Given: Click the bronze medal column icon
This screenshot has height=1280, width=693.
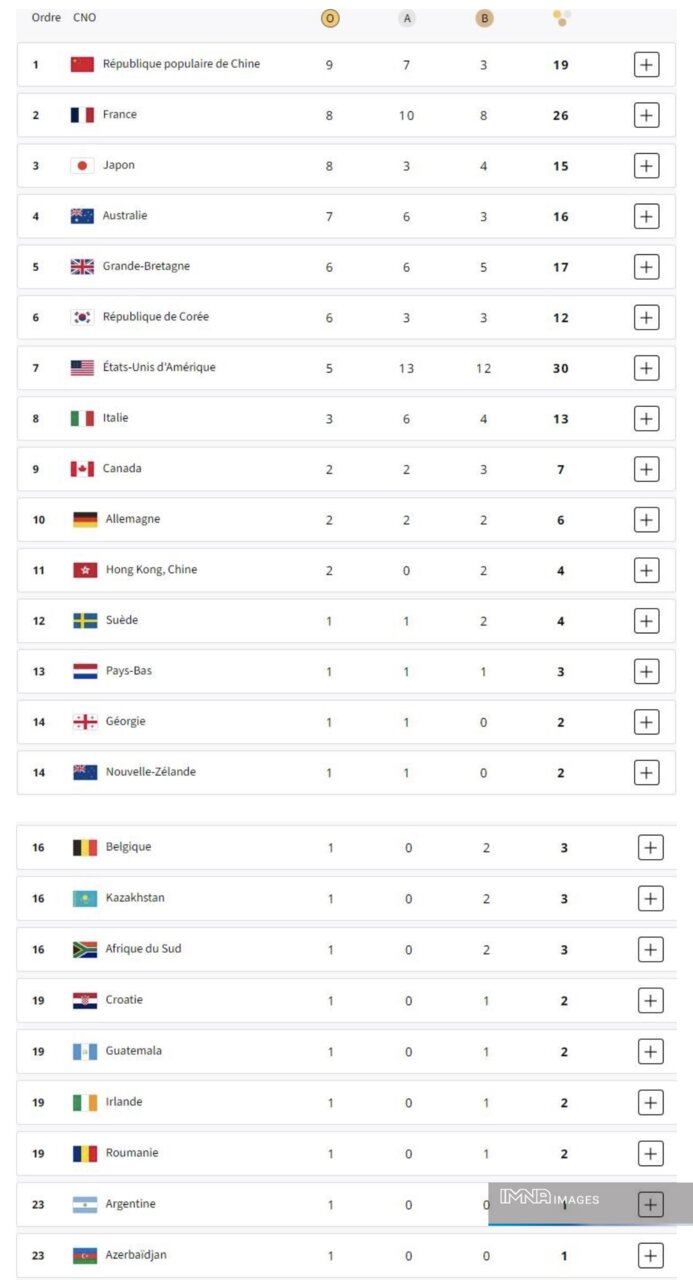Looking at the screenshot, I should click(484, 18).
